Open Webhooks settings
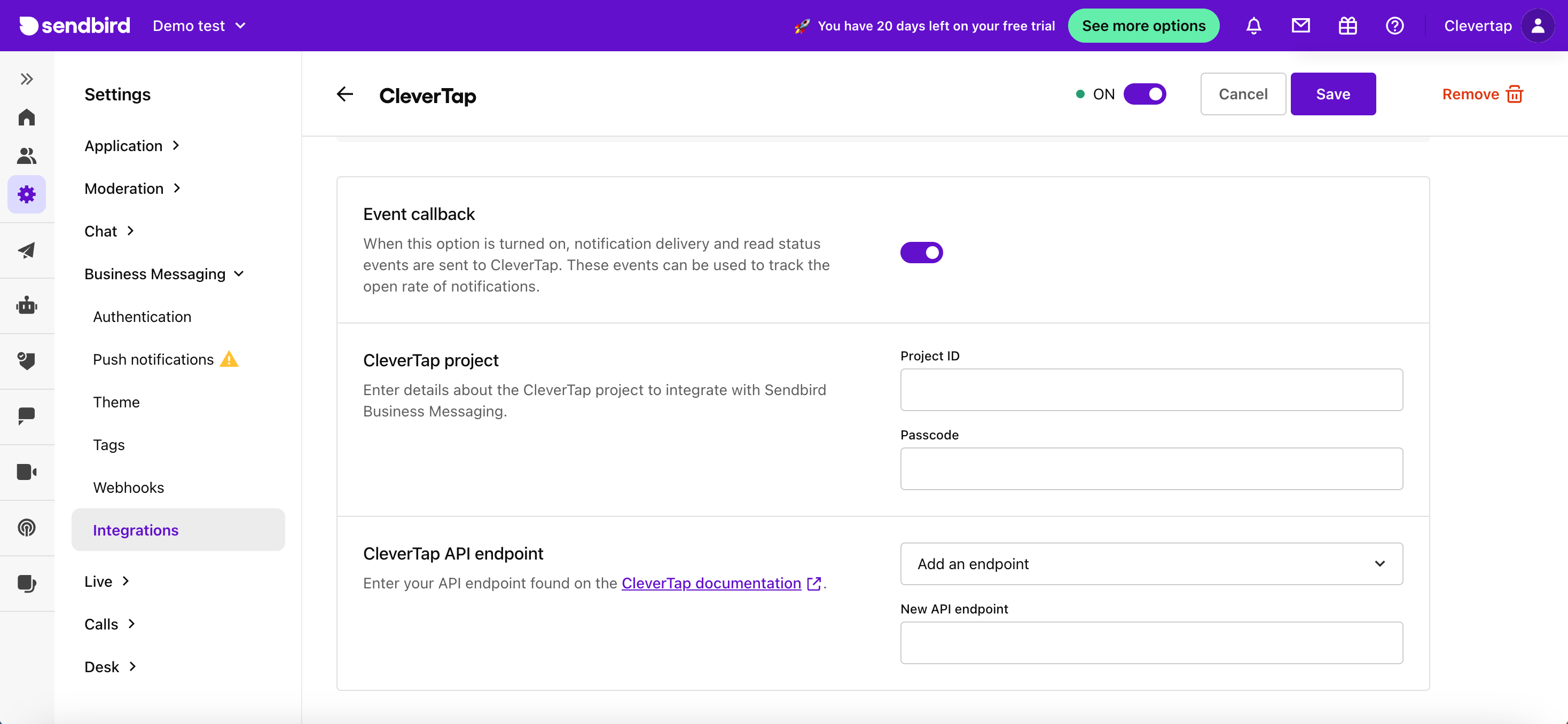 point(128,487)
